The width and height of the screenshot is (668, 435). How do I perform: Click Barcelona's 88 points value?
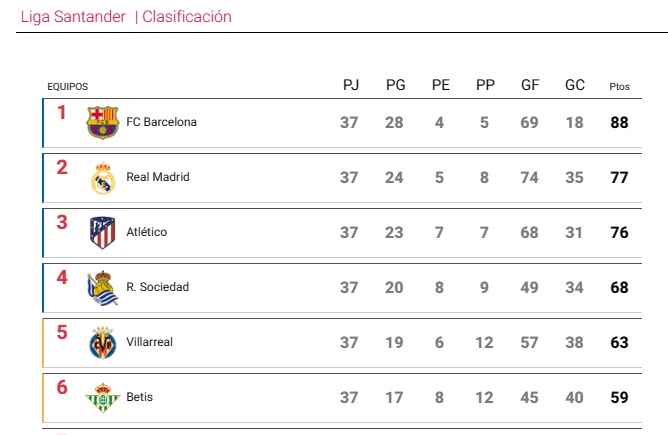tap(619, 123)
